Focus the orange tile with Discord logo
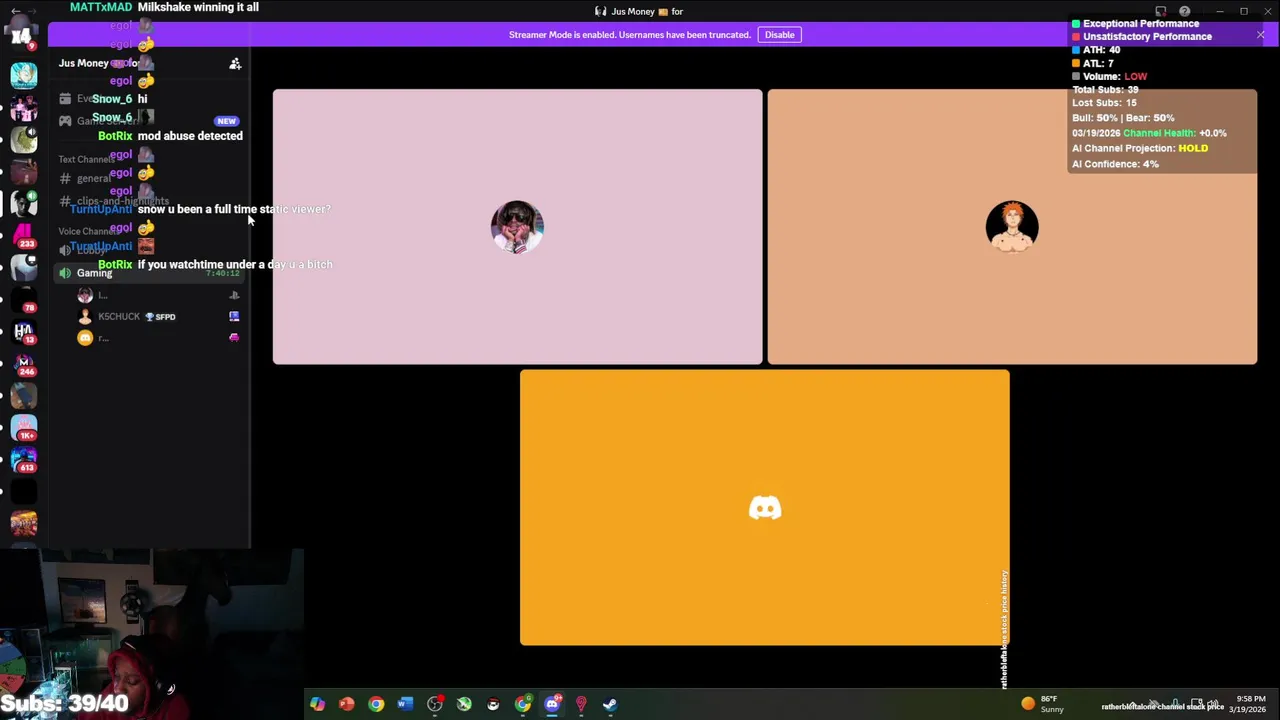 (x=765, y=508)
